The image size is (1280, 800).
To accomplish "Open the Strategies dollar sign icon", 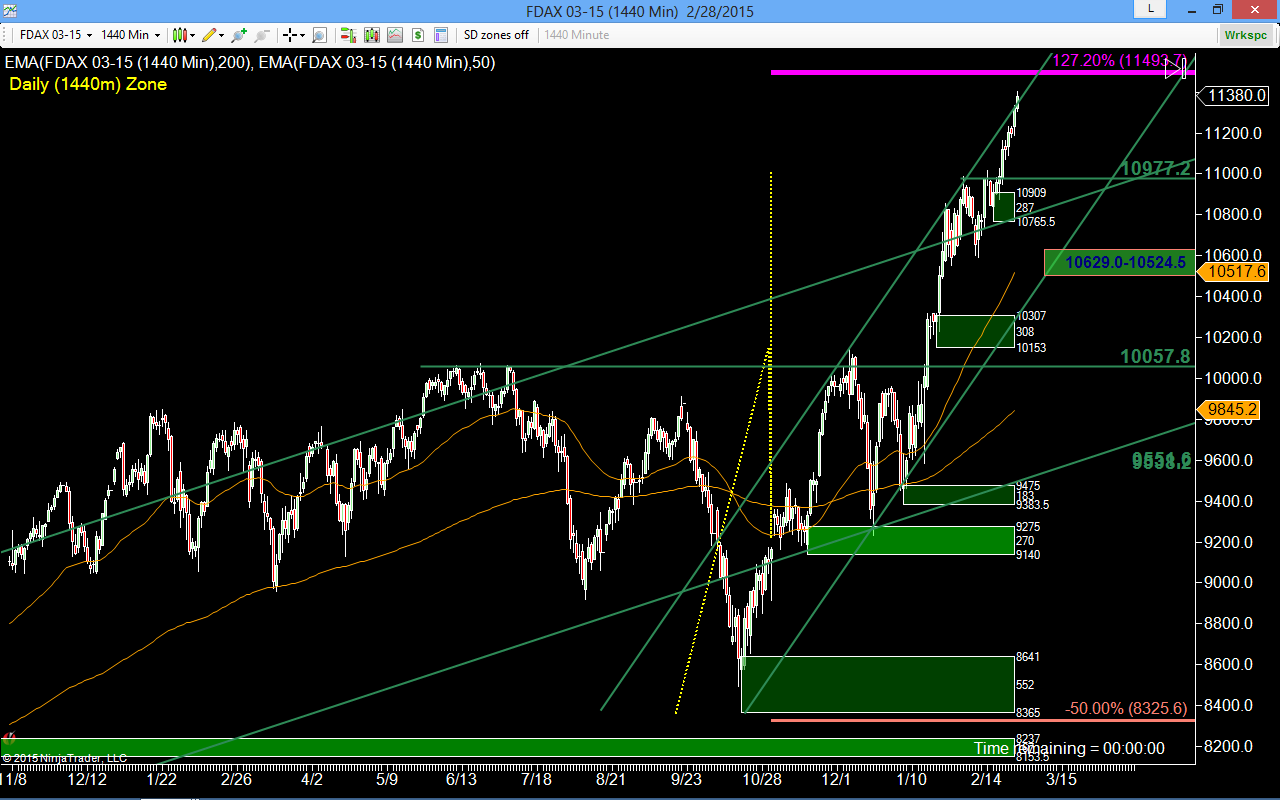I will click(418, 35).
